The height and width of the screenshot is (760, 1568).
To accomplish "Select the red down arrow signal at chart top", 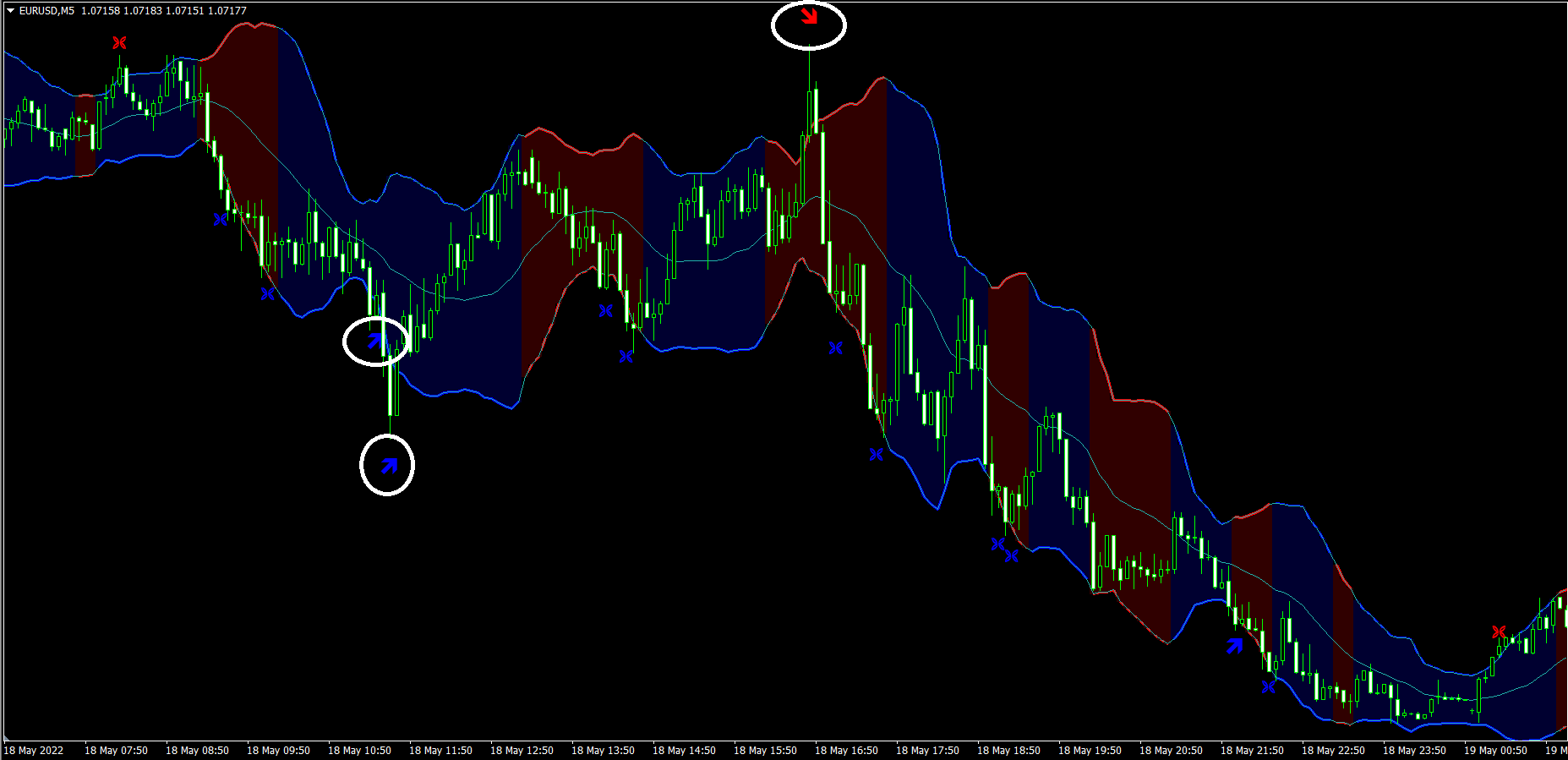I will [809, 15].
